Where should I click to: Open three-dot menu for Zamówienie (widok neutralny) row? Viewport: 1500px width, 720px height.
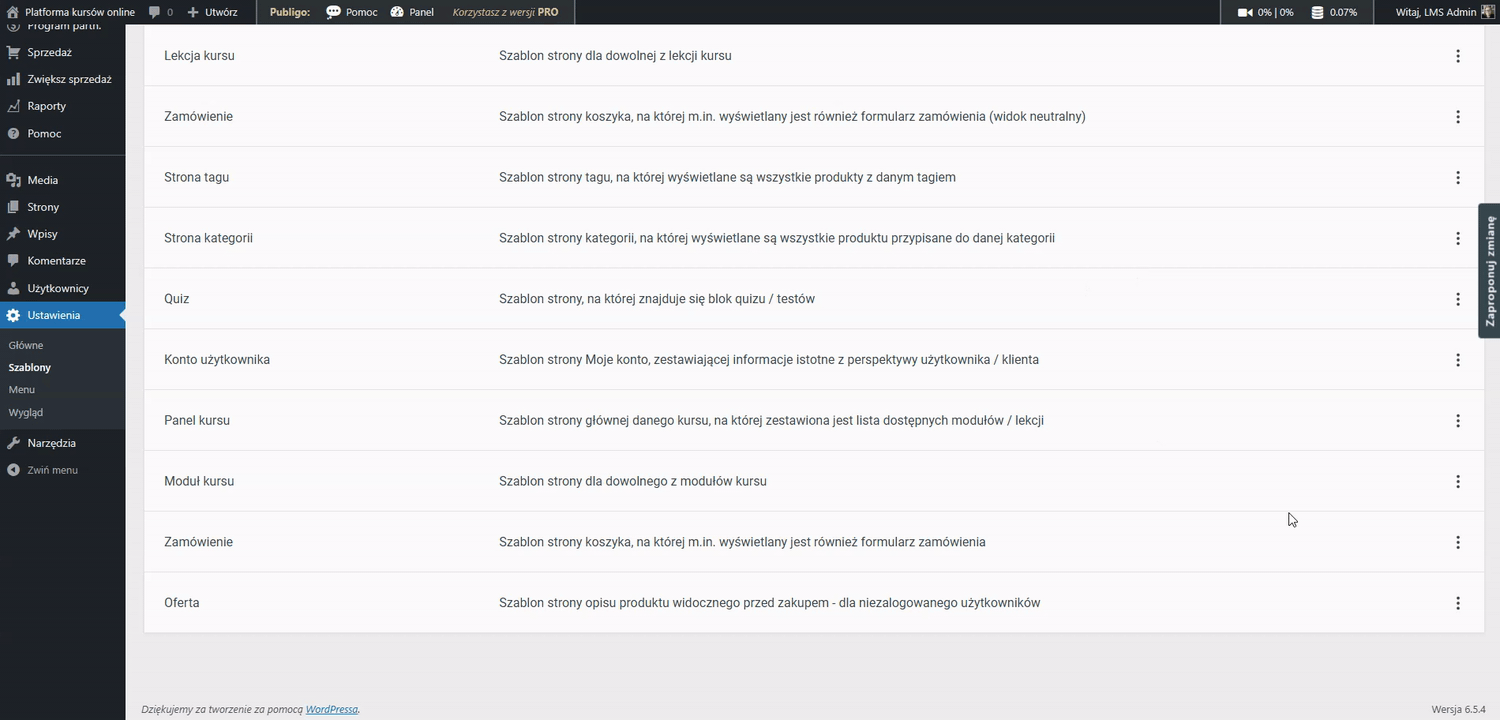point(1457,117)
